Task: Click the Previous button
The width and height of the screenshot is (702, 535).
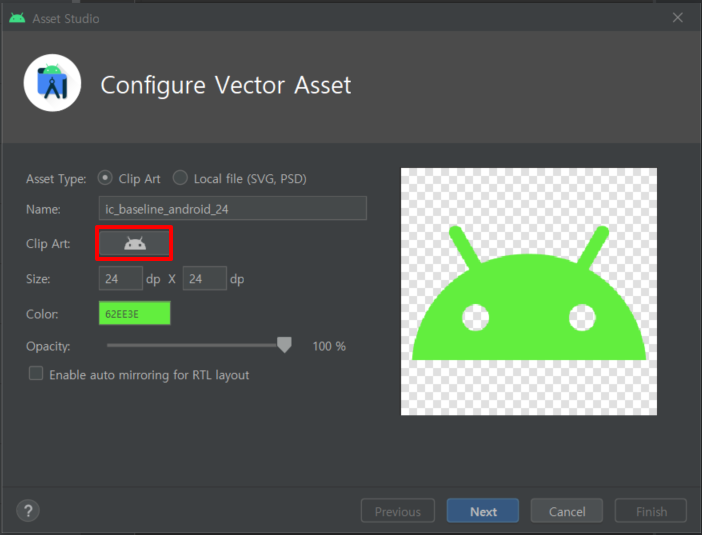Action: (x=398, y=511)
